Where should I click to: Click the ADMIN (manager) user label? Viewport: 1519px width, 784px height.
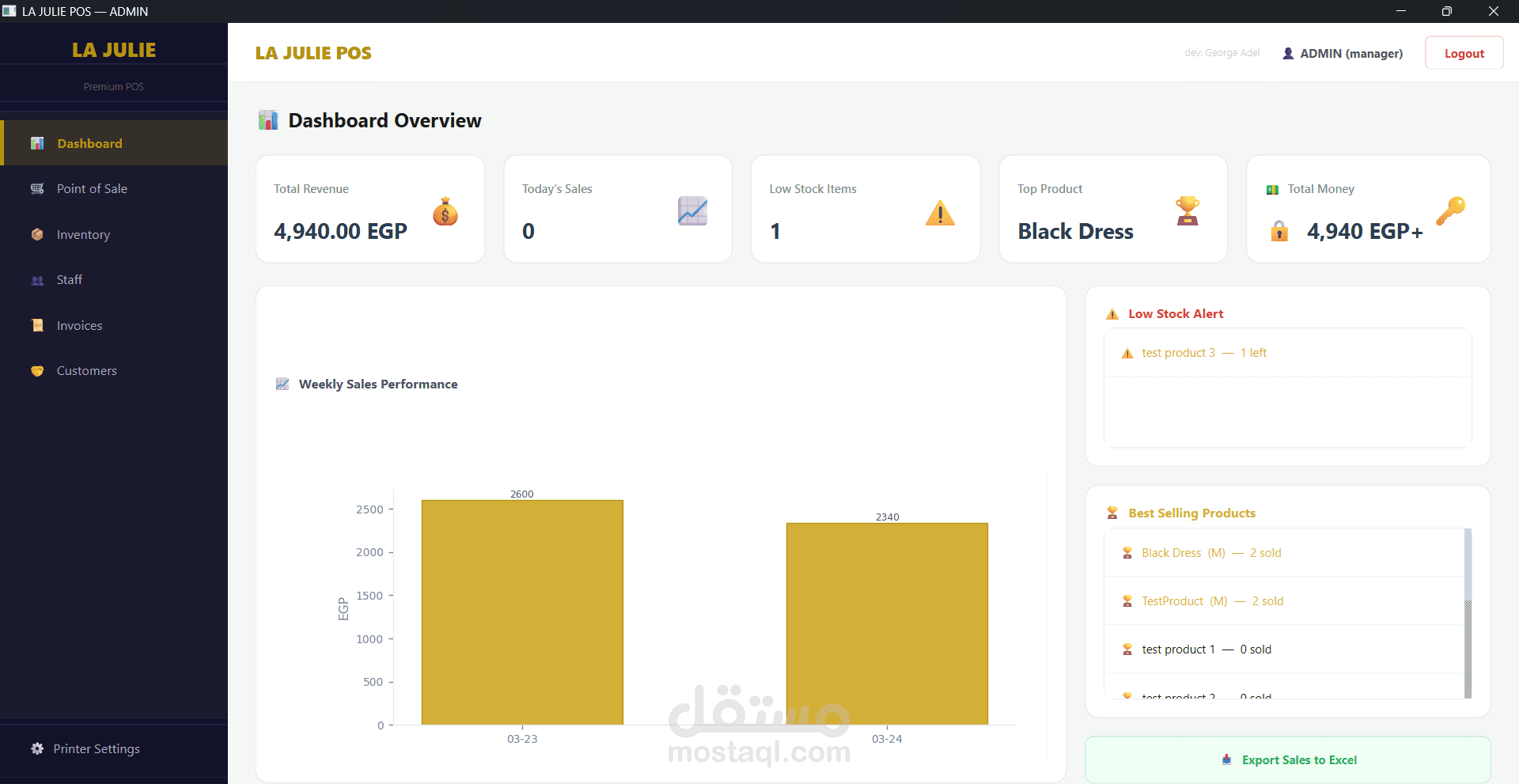[1351, 53]
